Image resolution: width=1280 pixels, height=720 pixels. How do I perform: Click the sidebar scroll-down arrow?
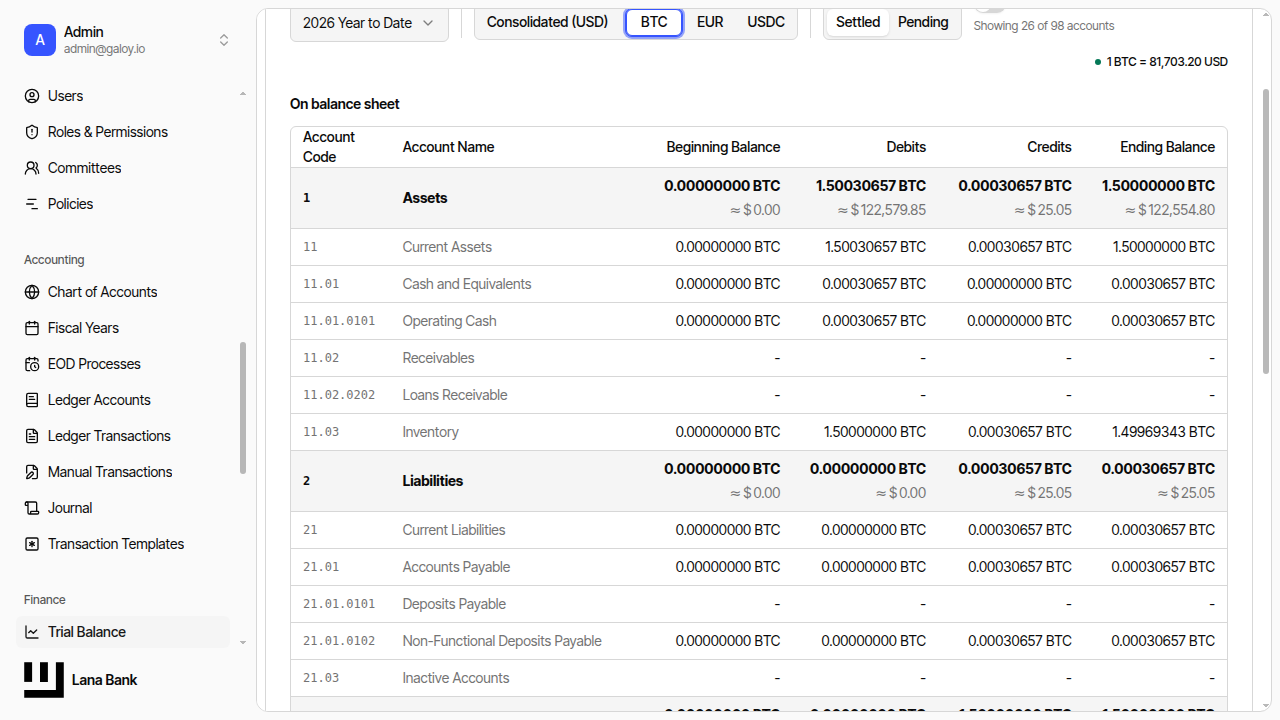click(243, 642)
